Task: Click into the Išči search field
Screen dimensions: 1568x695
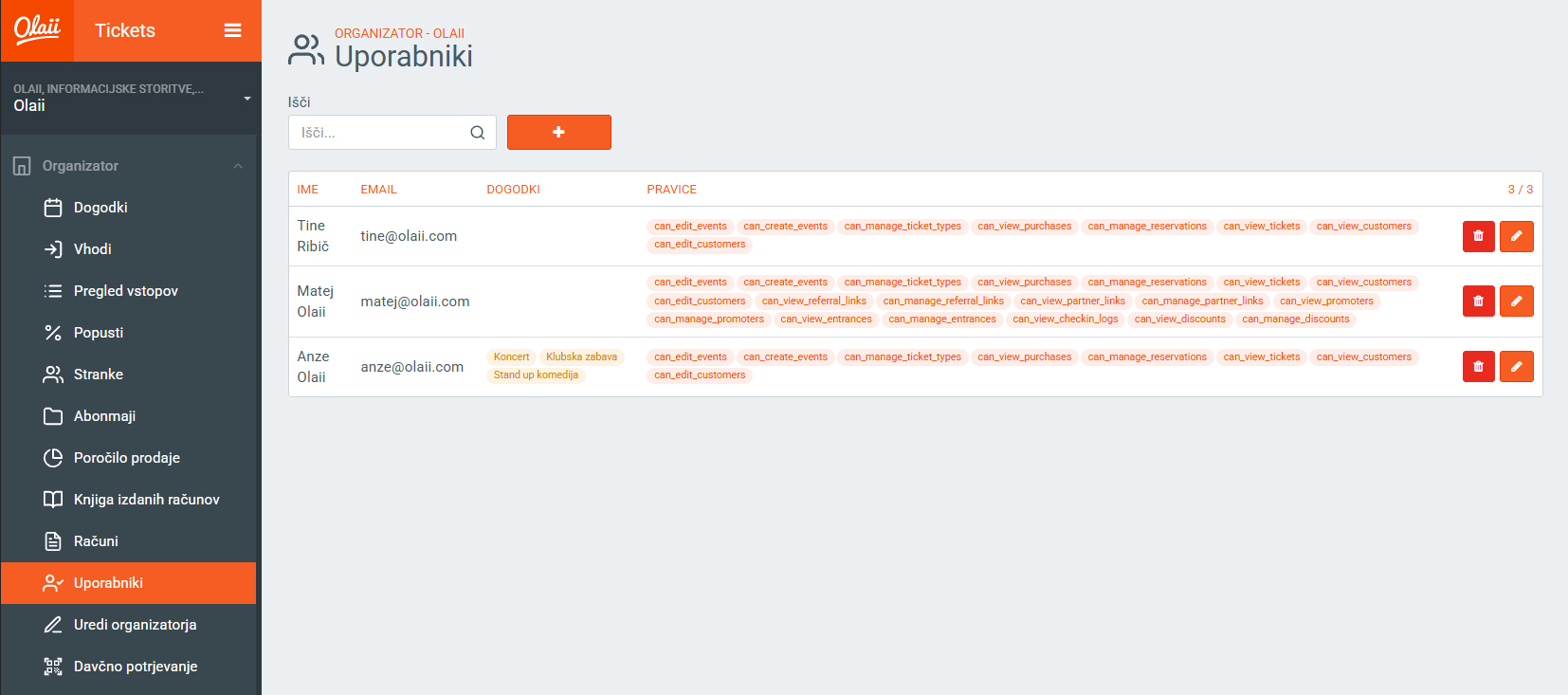Action: (379, 133)
